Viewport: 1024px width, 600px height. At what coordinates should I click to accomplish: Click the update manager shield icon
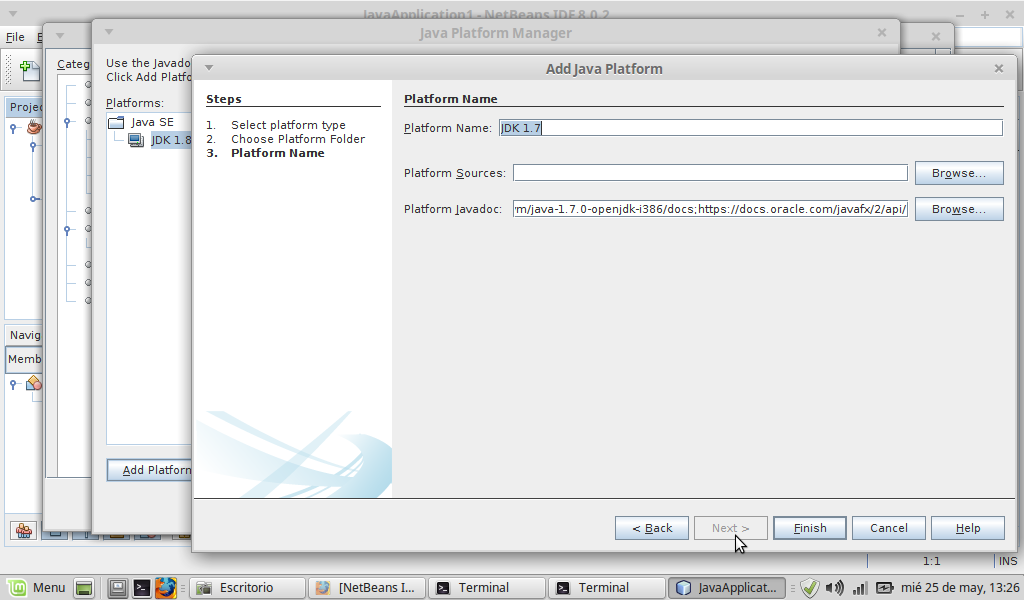coord(810,588)
